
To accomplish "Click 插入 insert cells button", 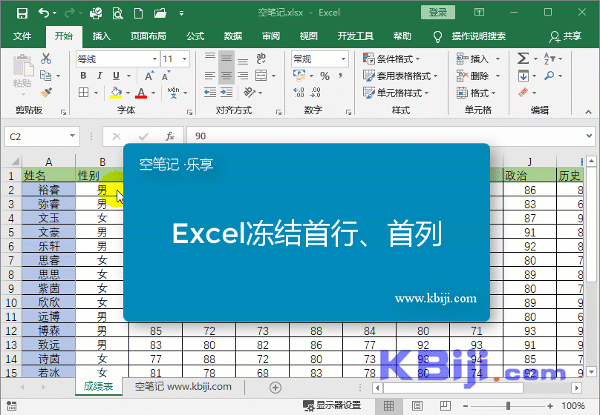I will [473, 59].
